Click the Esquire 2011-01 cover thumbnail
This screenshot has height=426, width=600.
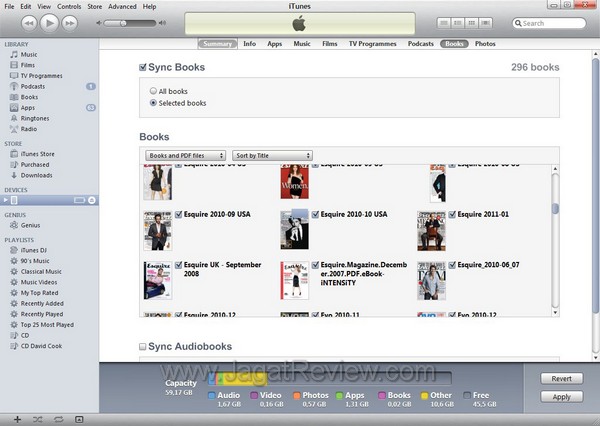(431, 231)
